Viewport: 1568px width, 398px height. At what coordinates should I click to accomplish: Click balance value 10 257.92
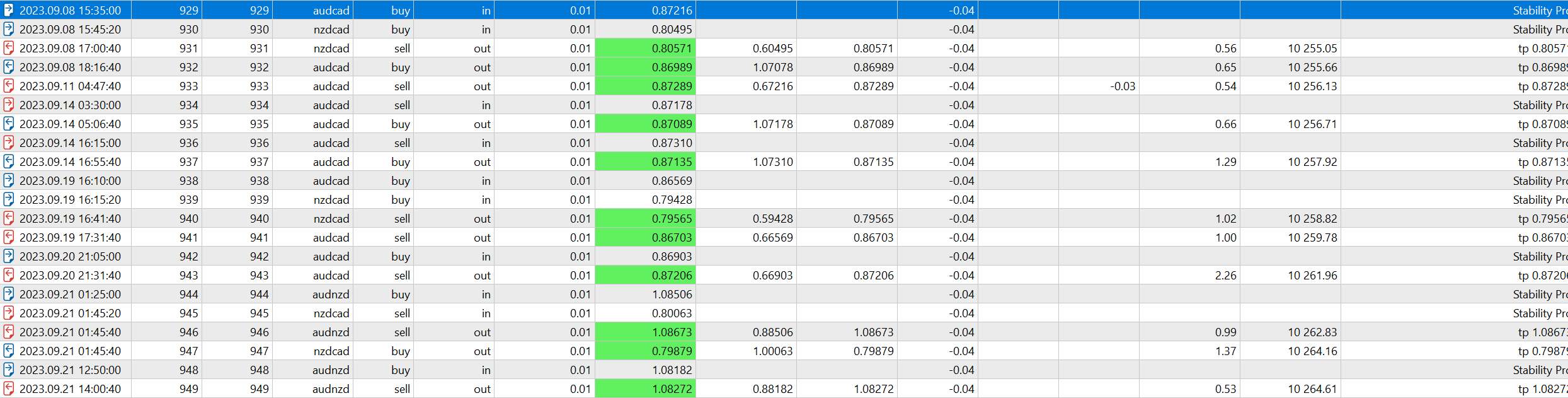pyautogui.click(x=1312, y=162)
